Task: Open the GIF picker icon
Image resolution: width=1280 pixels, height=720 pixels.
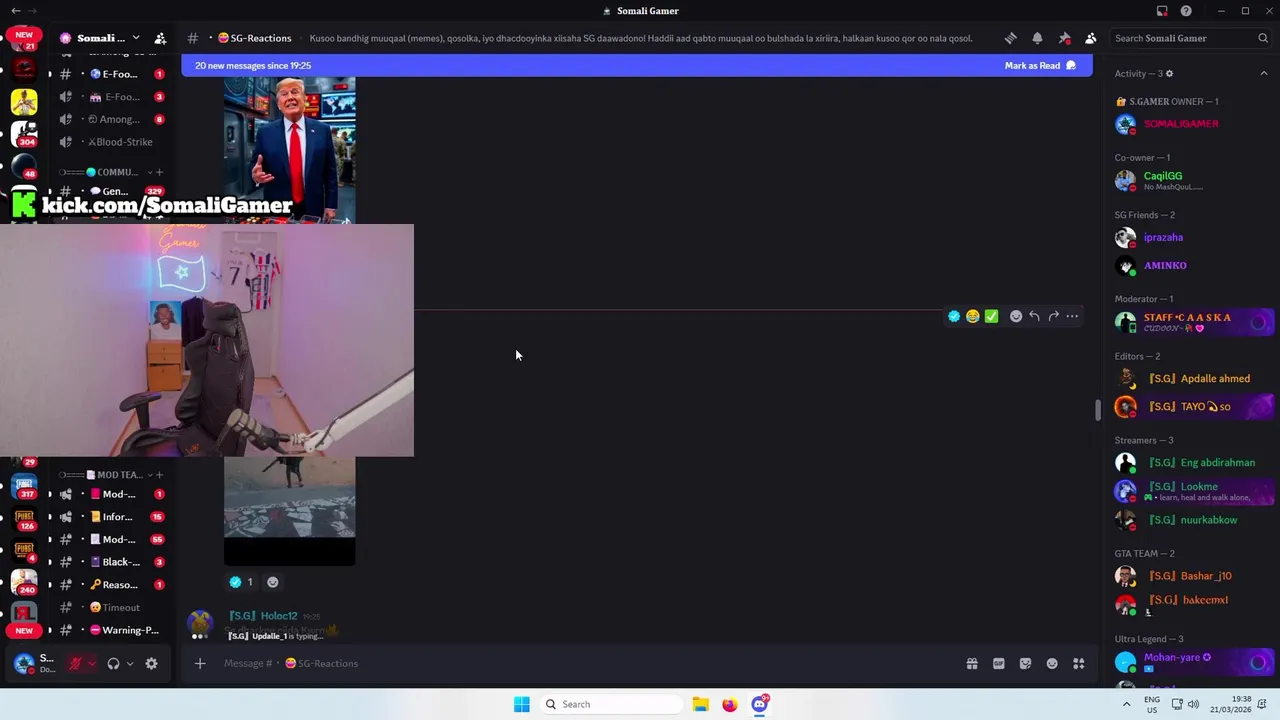Action: click(998, 663)
